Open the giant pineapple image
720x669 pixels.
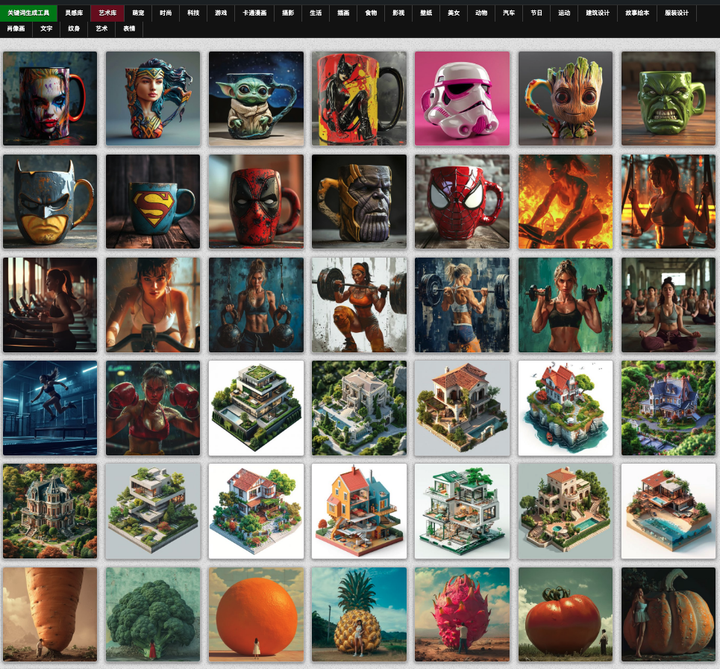[359, 614]
